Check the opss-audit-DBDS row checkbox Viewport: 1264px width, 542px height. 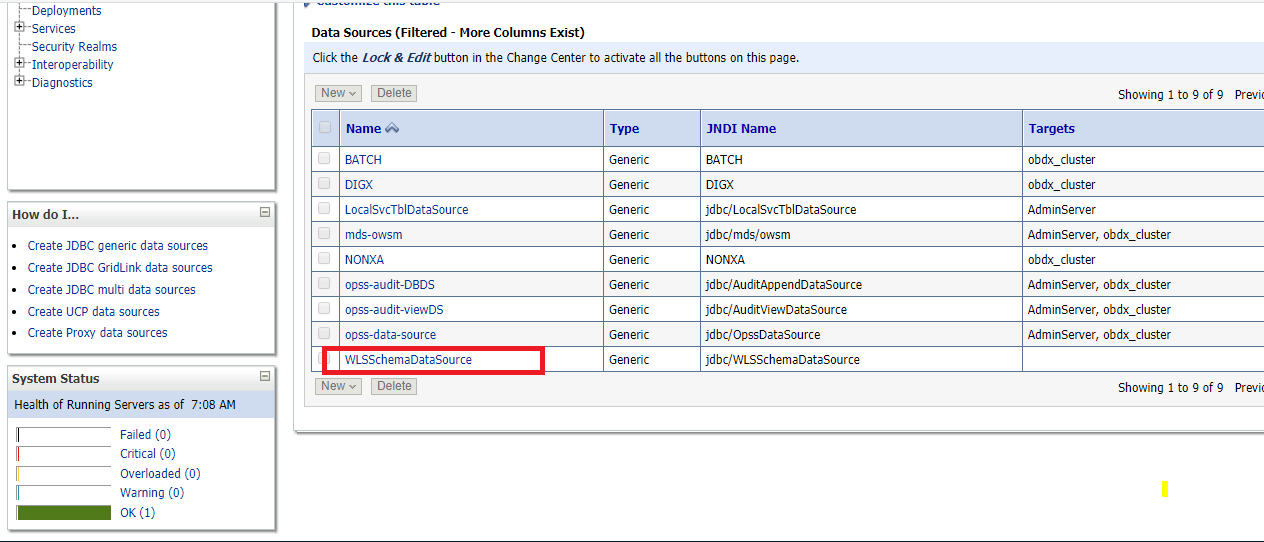click(324, 283)
